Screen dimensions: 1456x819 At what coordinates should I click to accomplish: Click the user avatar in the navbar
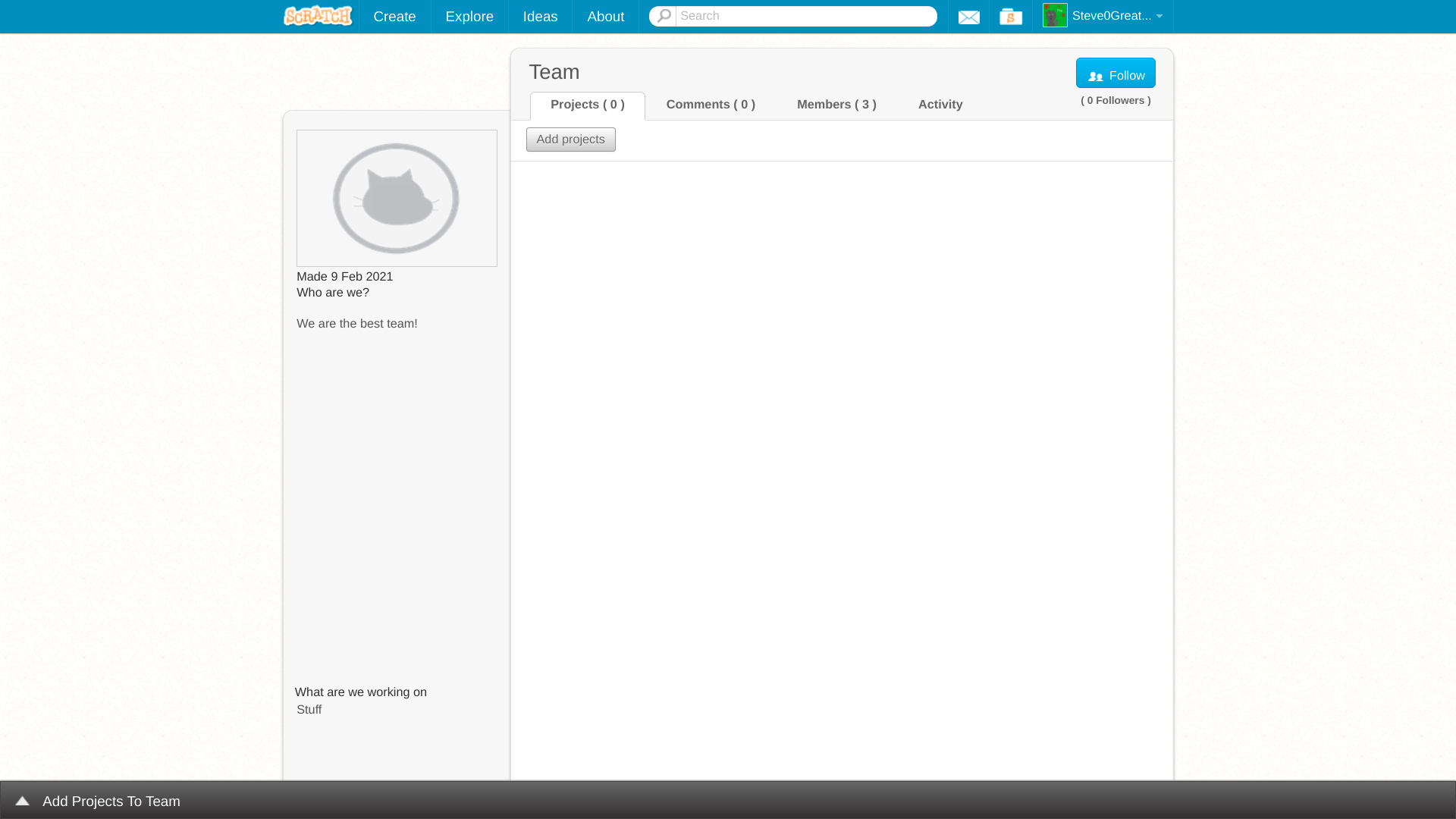click(1055, 15)
